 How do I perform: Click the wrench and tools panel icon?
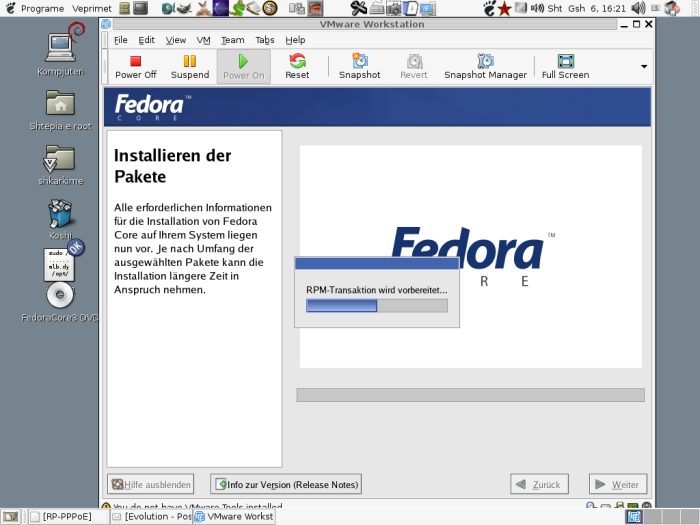[x=358, y=8]
